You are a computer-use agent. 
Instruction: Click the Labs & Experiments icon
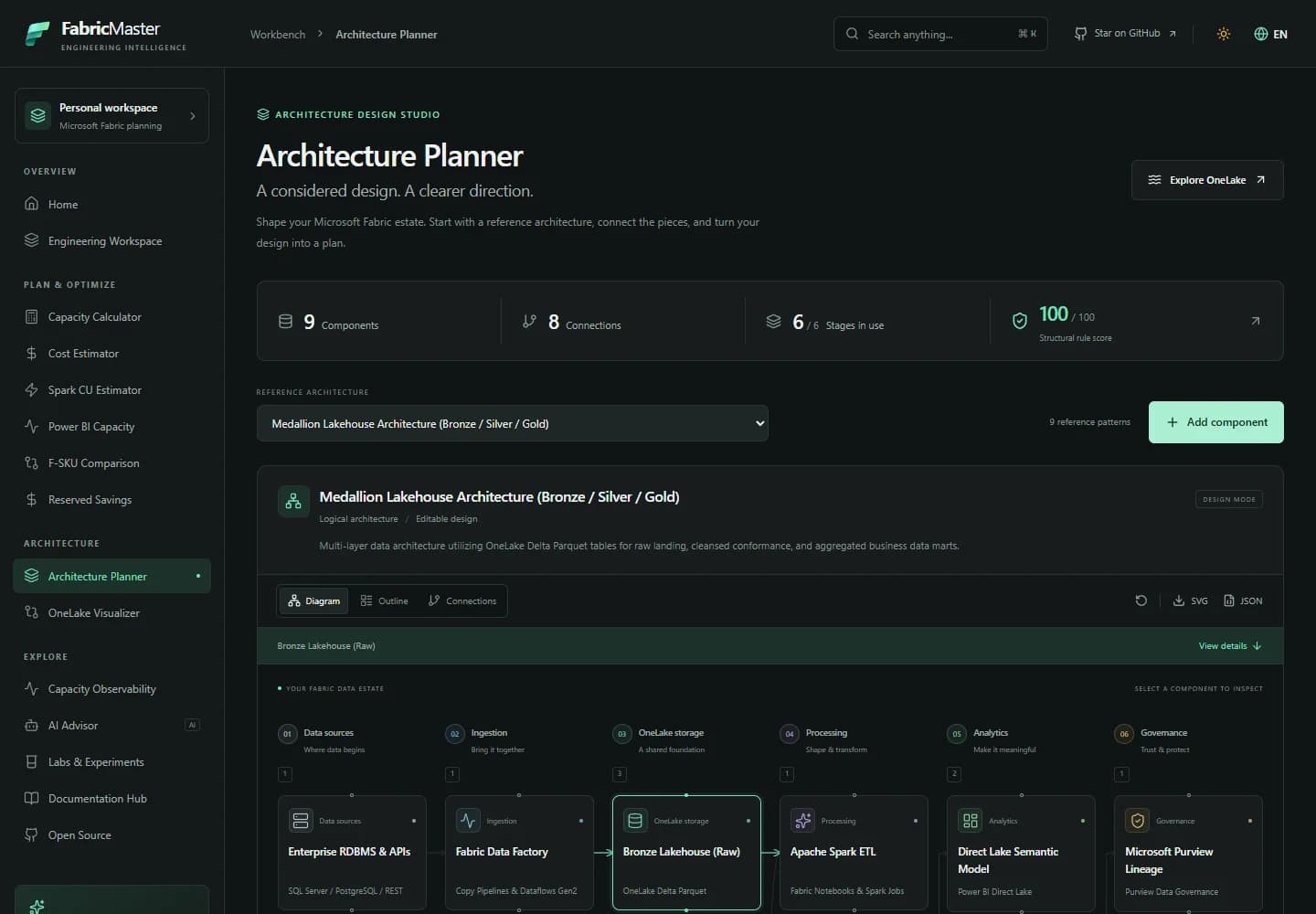click(32, 761)
